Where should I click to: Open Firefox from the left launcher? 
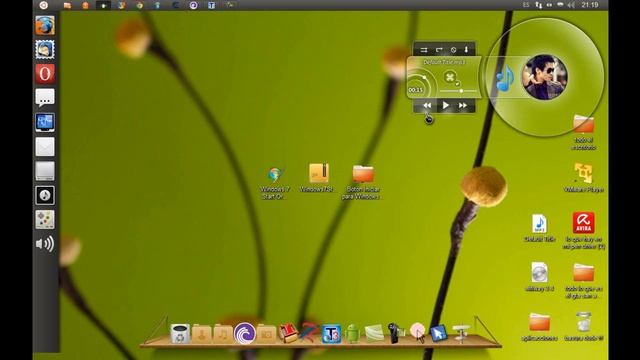(x=45, y=26)
